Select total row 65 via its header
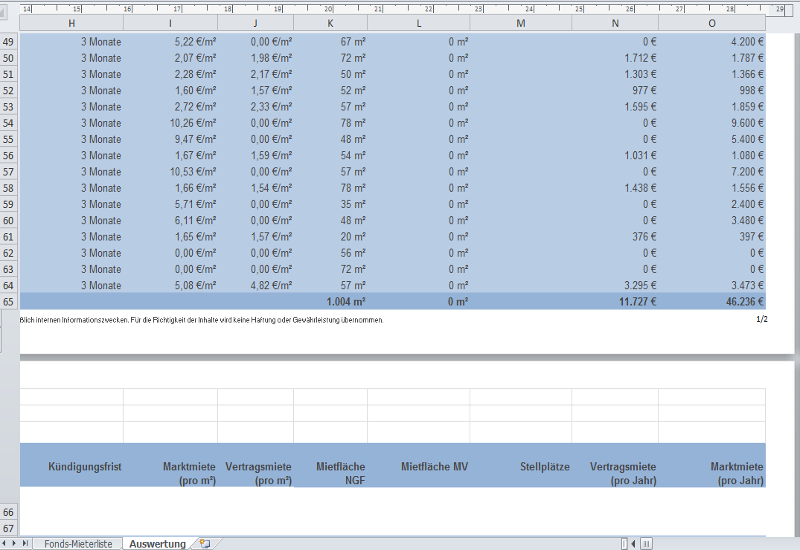 tap(9, 302)
